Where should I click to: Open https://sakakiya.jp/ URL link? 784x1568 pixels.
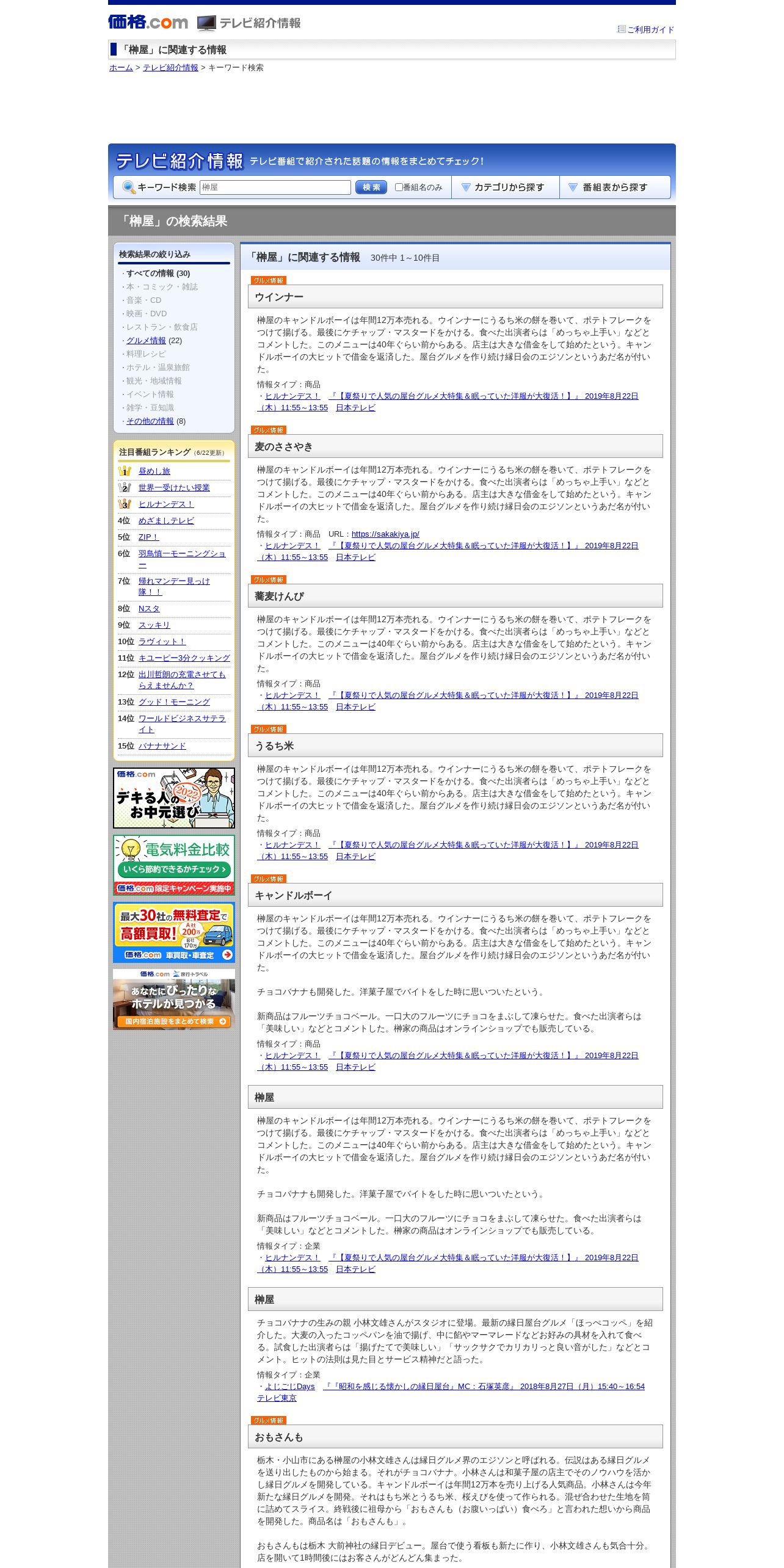pyautogui.click(x=385, y=534)
